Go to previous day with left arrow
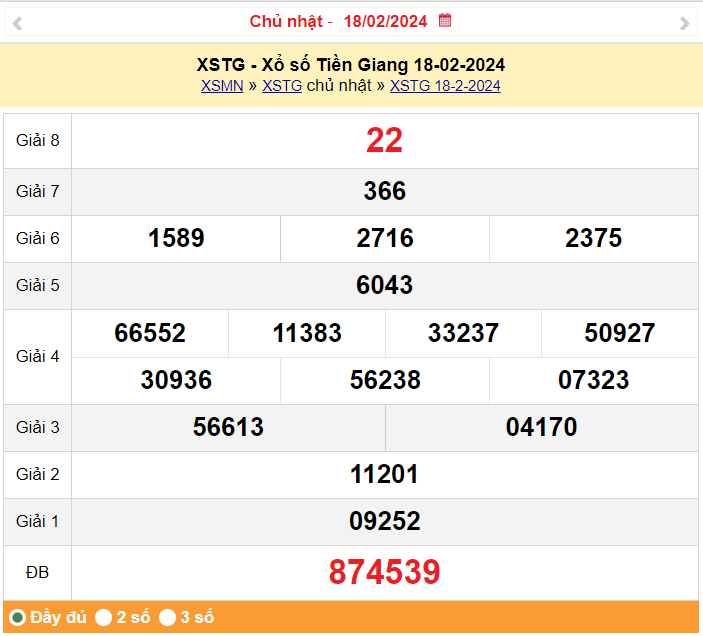The image size is (703, 636). 17,23
